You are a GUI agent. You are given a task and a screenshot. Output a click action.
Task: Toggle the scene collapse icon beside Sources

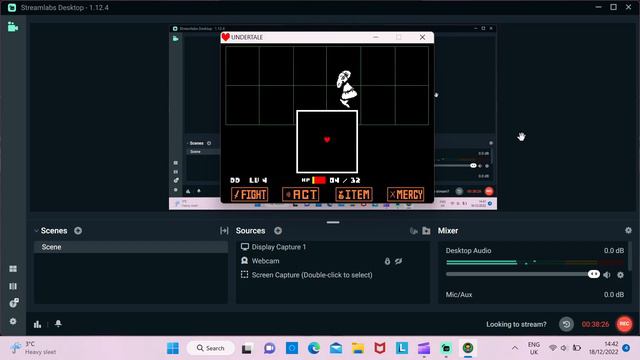point(224,231)
